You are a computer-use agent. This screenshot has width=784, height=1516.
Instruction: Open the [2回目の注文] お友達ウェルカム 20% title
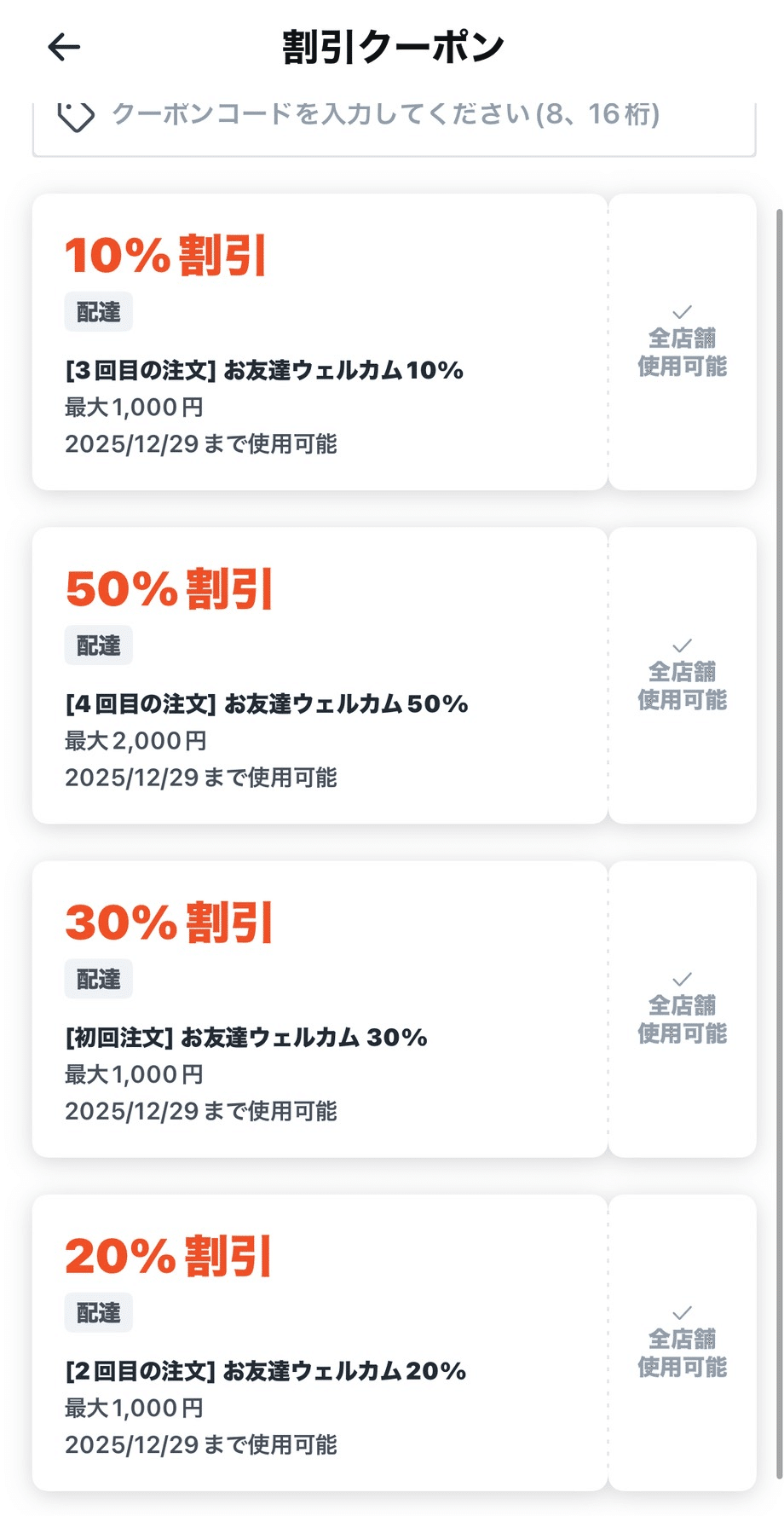266,1370
